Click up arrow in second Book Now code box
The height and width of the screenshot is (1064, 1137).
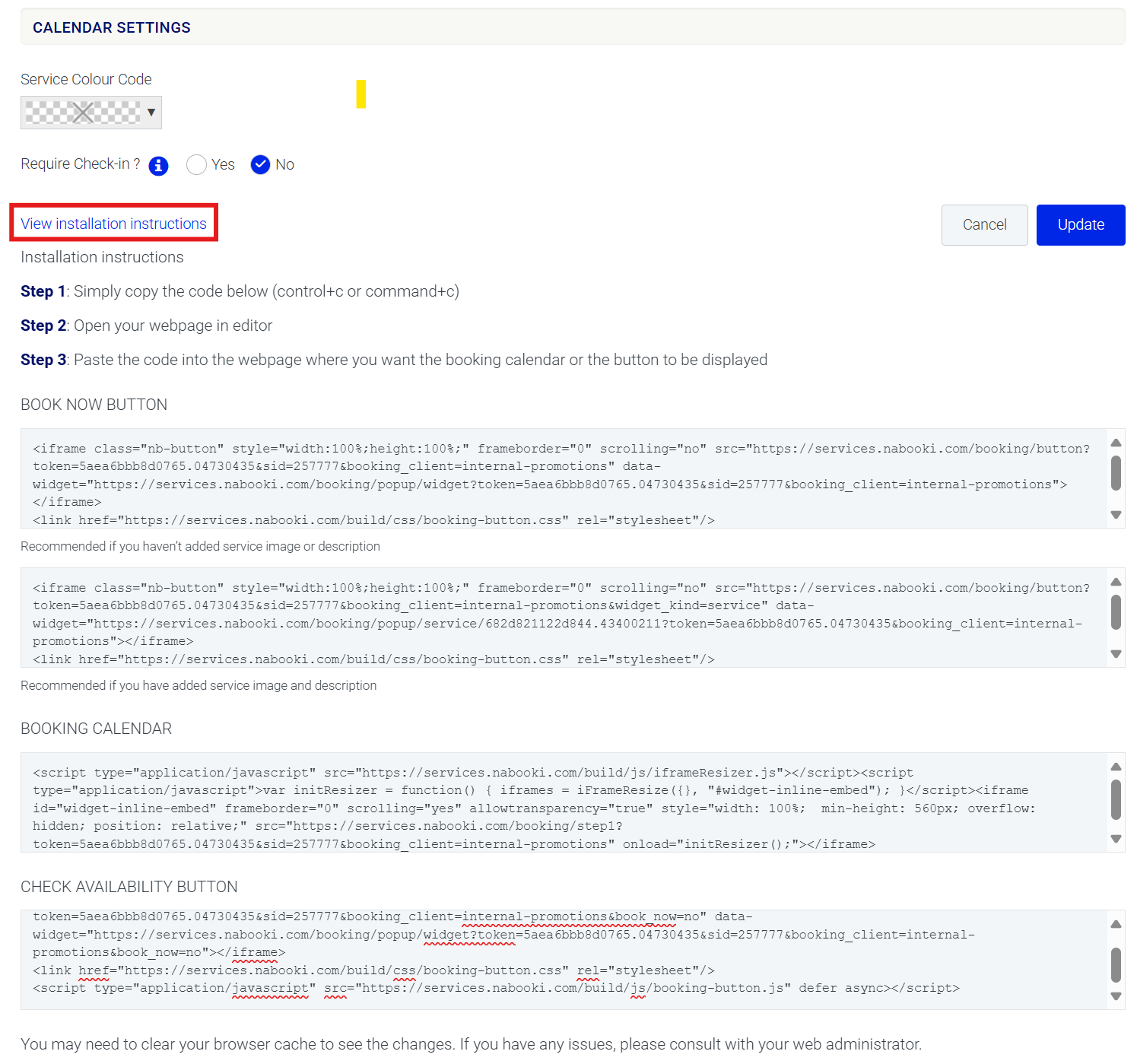[x=1116, y=582]
